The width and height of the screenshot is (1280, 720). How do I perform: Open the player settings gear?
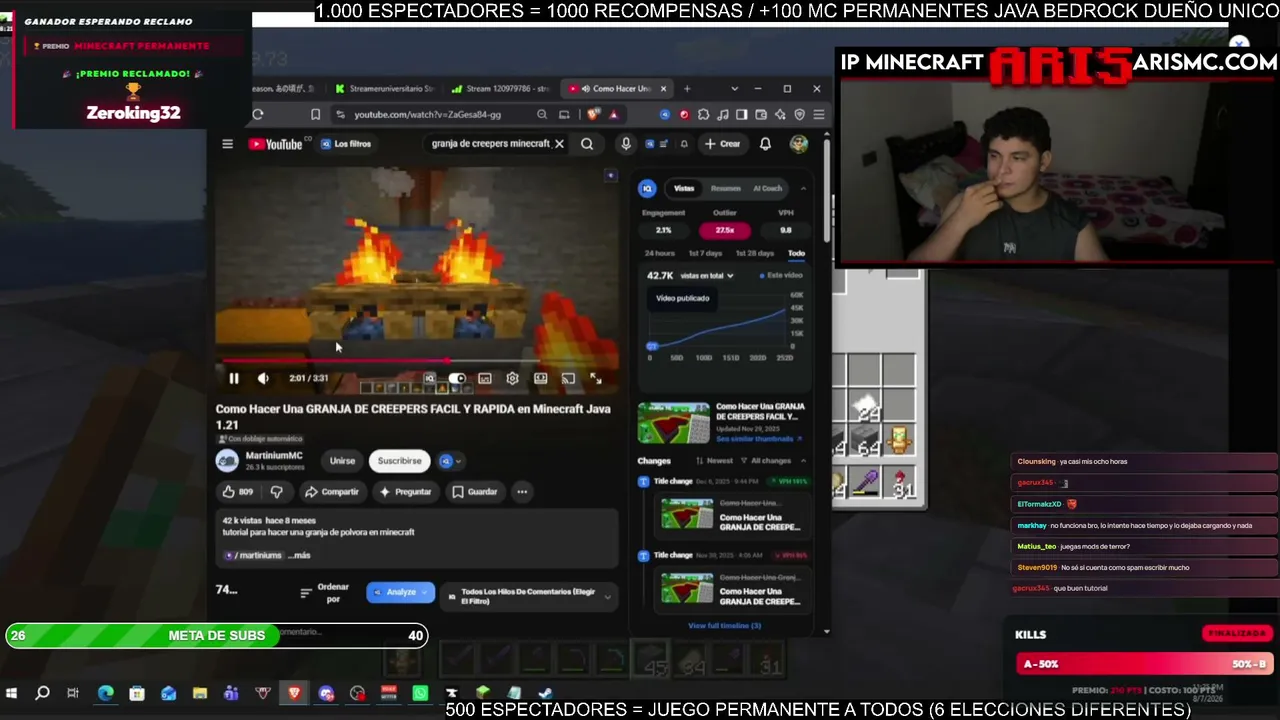pos(512,378)
